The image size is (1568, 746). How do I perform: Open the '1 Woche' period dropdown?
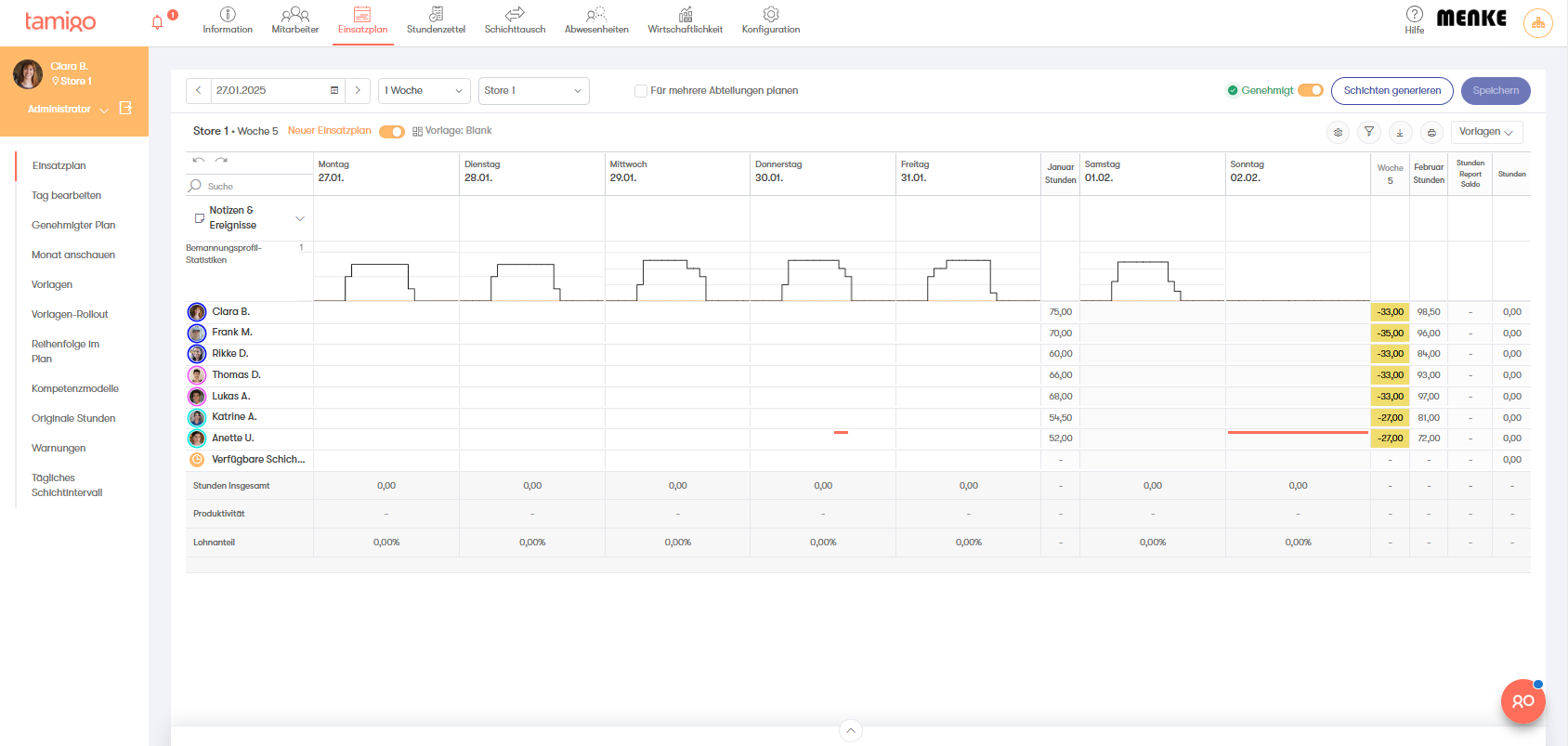(424, 91)
